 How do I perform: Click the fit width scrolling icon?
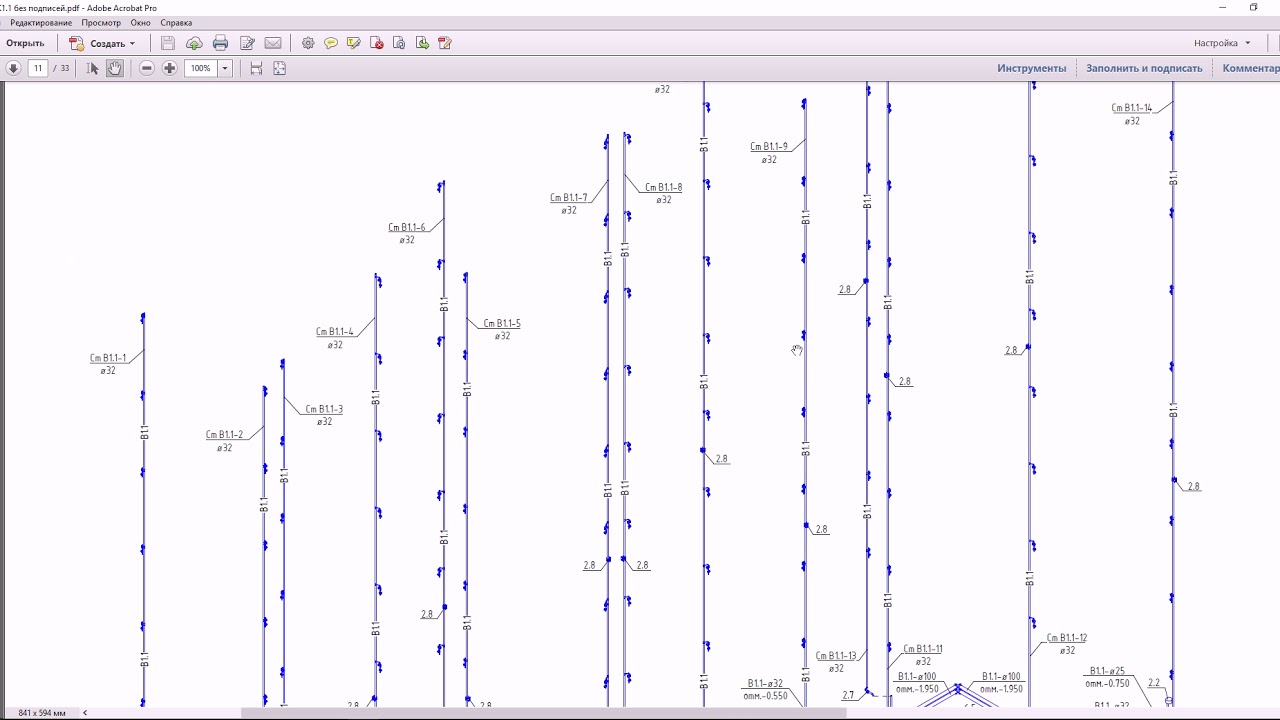click(x=256, y=68)
